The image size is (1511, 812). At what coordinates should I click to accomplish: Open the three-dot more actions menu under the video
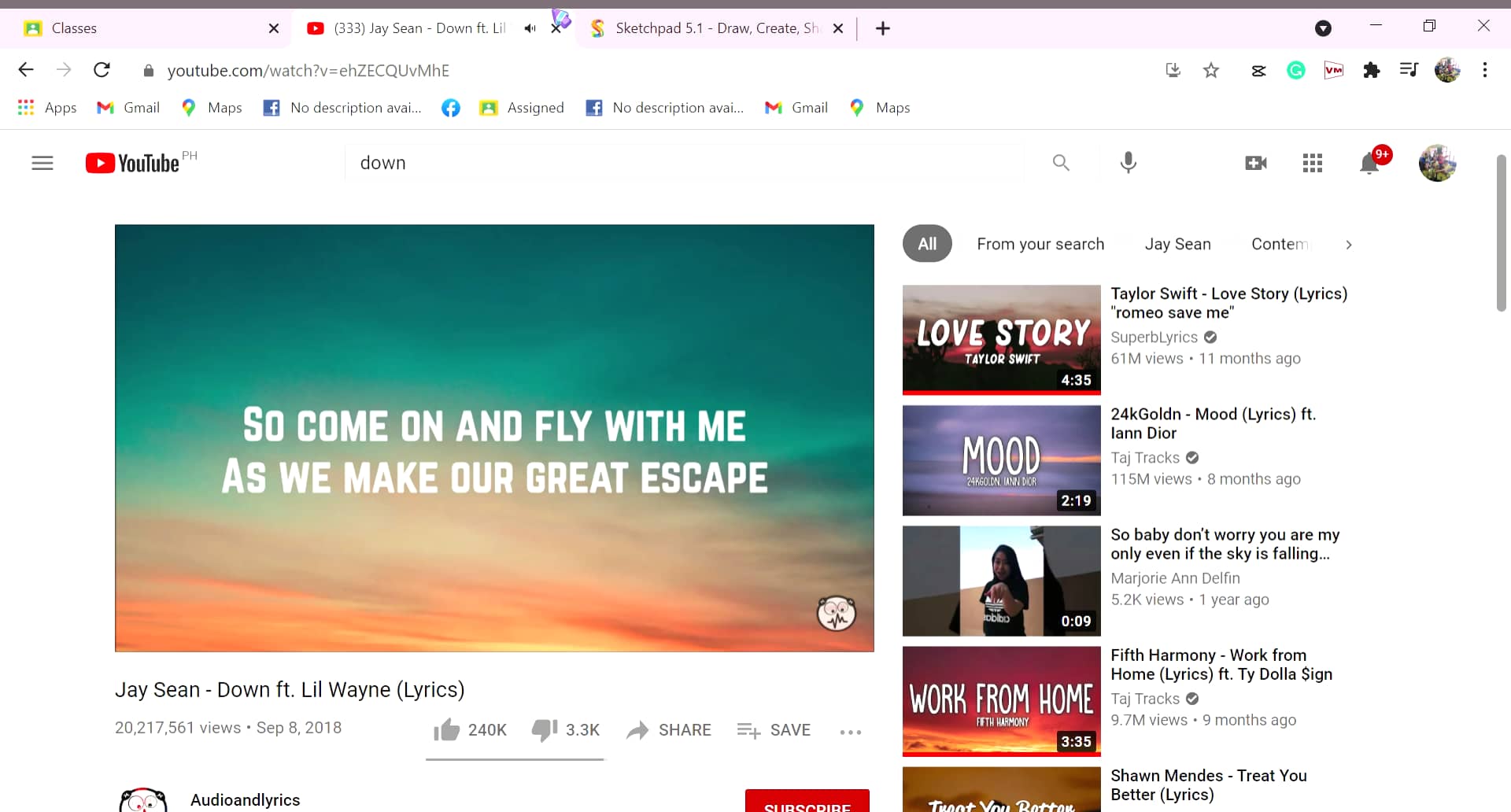coord(850,732)
